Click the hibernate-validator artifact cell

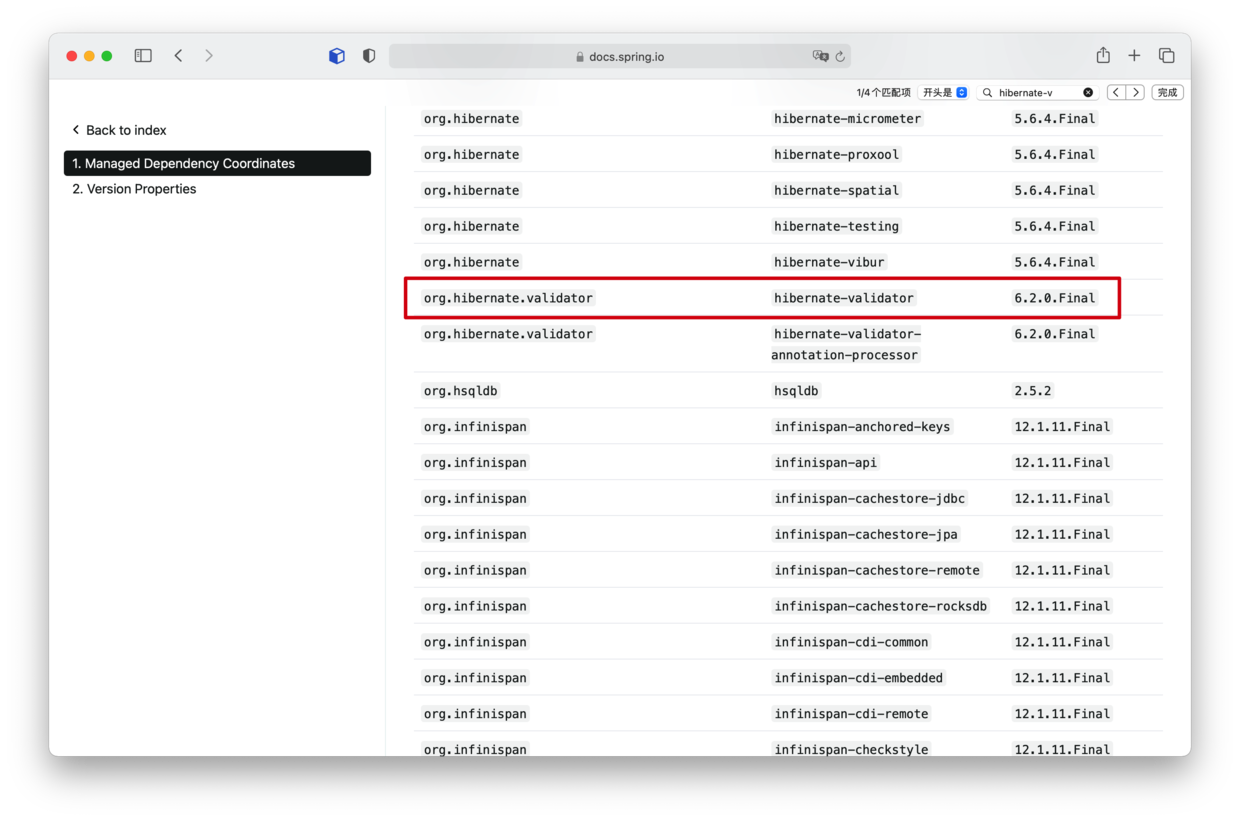[x=844, y=298]
